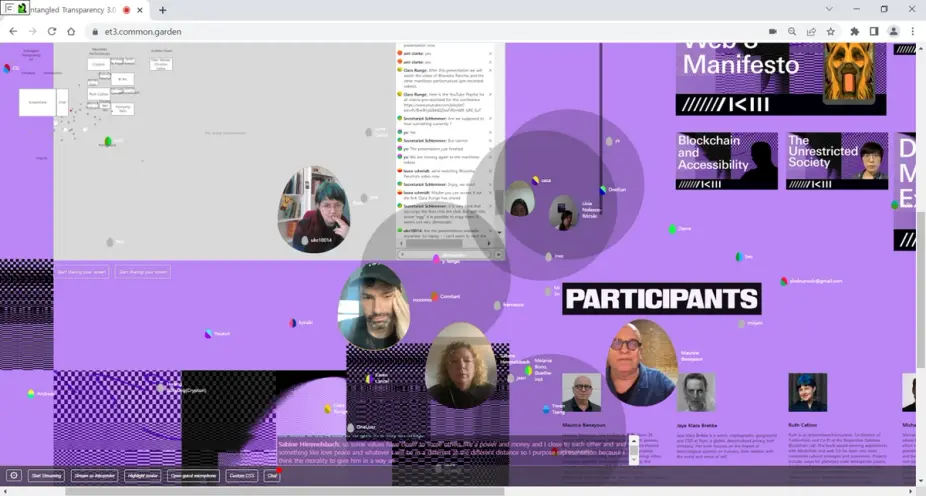Screen dimensions: 926x496
Task: Open The Unrestricted Society card
Action: 837,161
